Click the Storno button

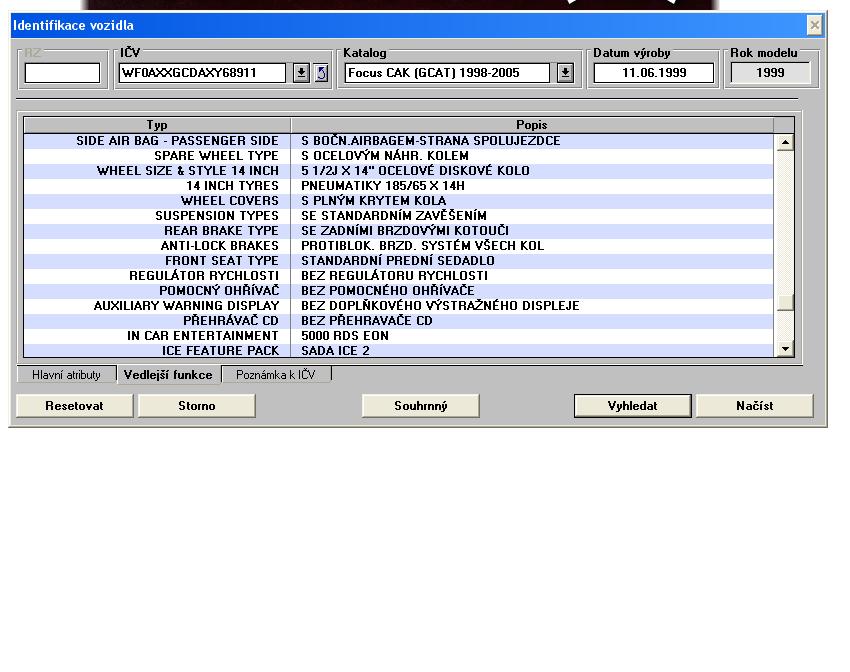[196, 405]
